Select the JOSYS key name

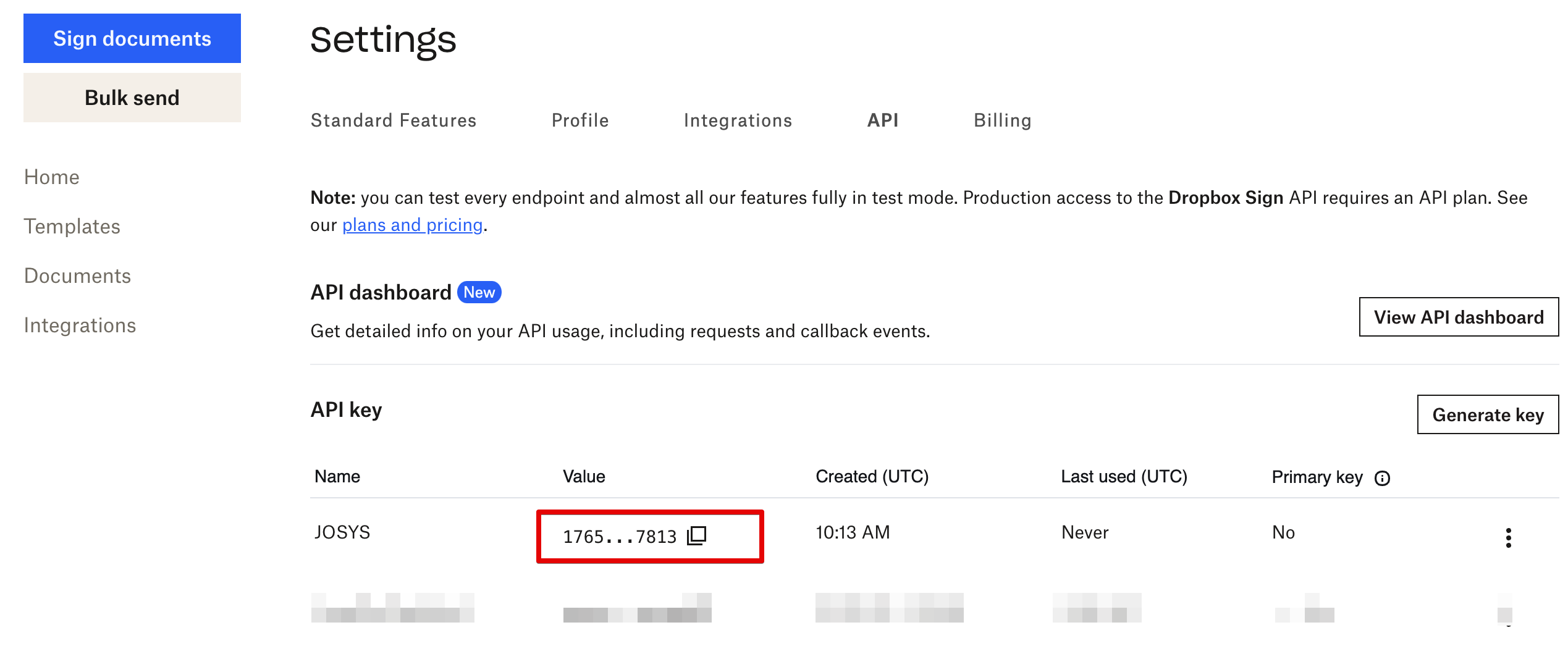pyautogui.click(x=342, y=532)
